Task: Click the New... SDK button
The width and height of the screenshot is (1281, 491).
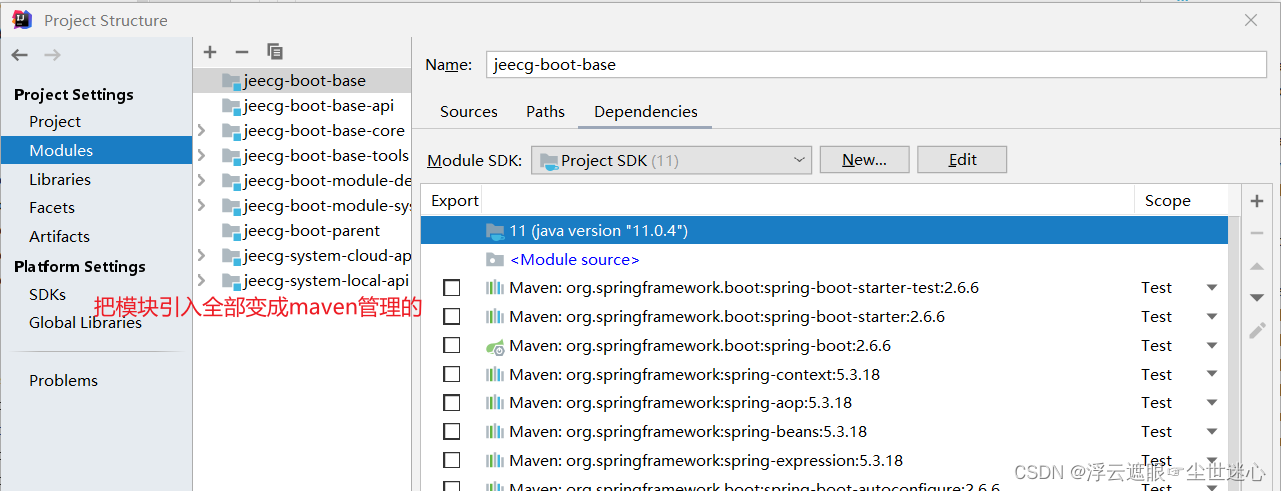Action: pos(864,160)
